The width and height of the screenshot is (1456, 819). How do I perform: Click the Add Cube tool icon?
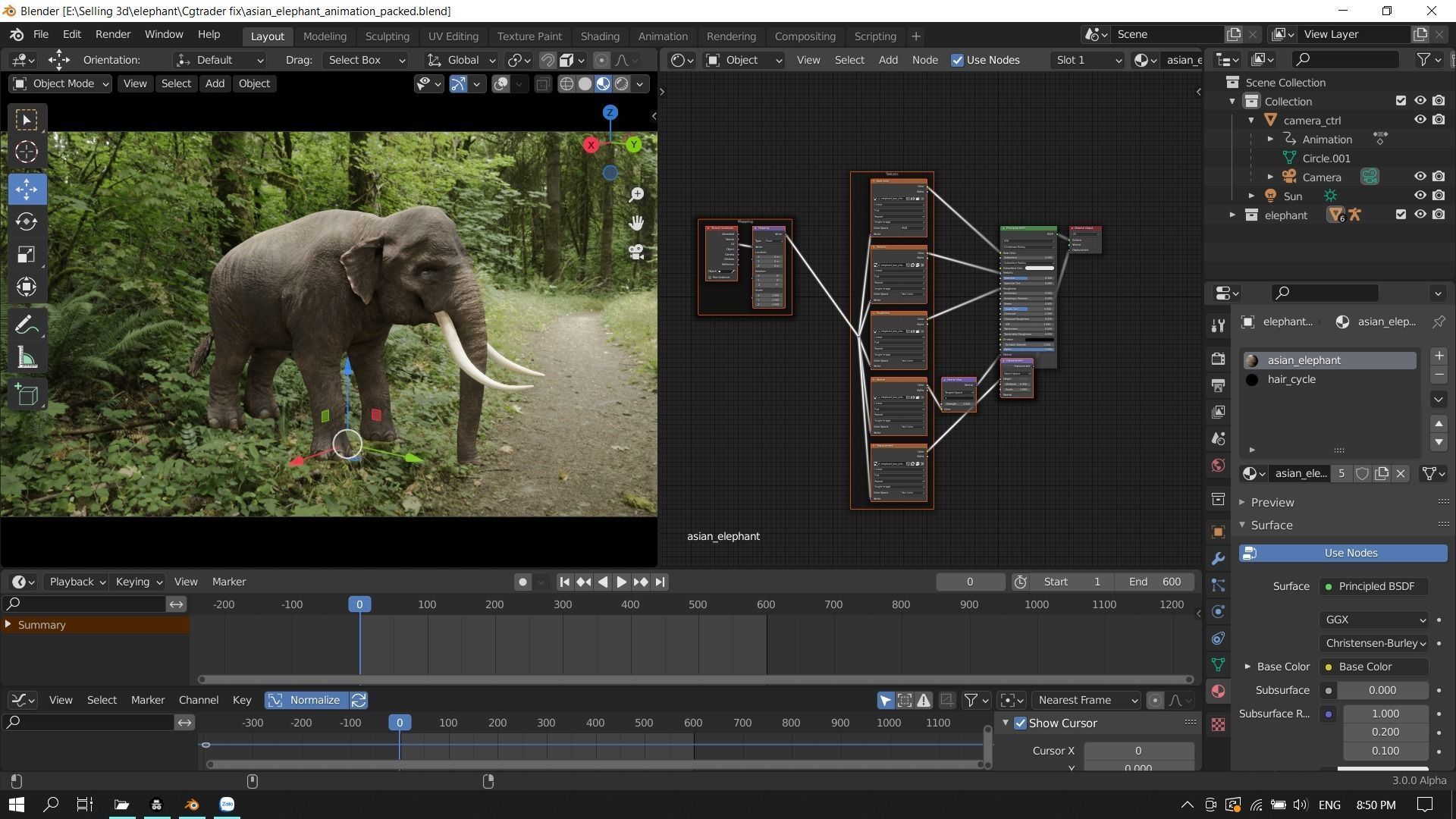[27, 395]
